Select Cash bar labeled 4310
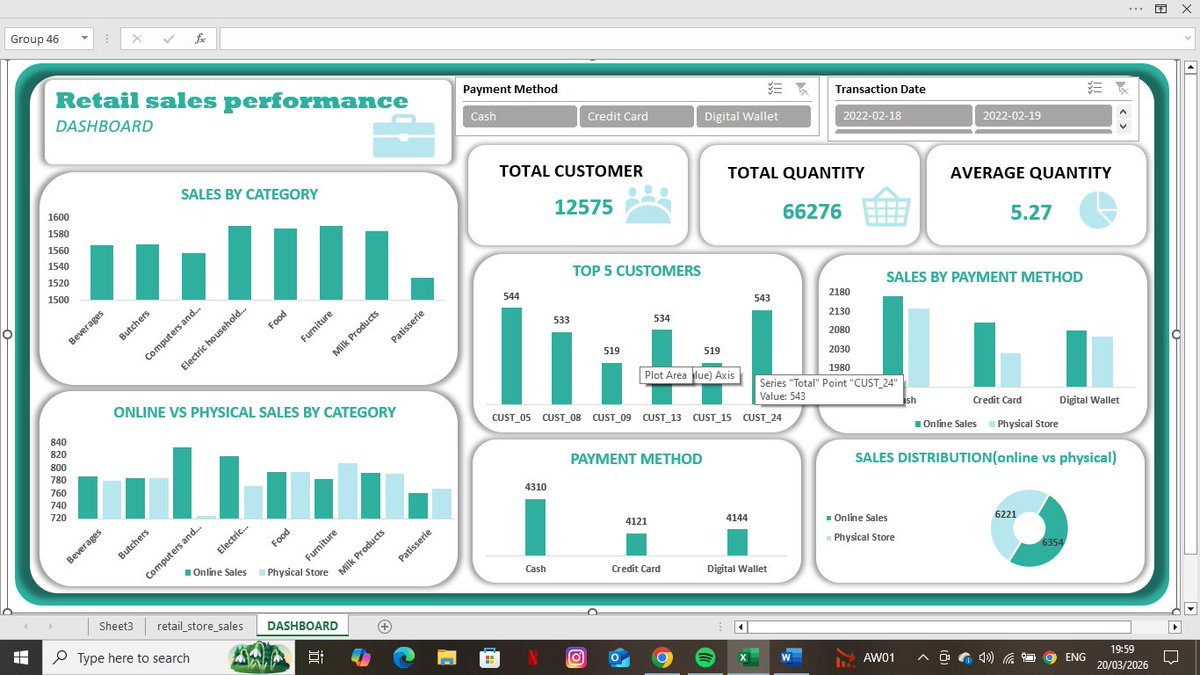 point(535,527)
